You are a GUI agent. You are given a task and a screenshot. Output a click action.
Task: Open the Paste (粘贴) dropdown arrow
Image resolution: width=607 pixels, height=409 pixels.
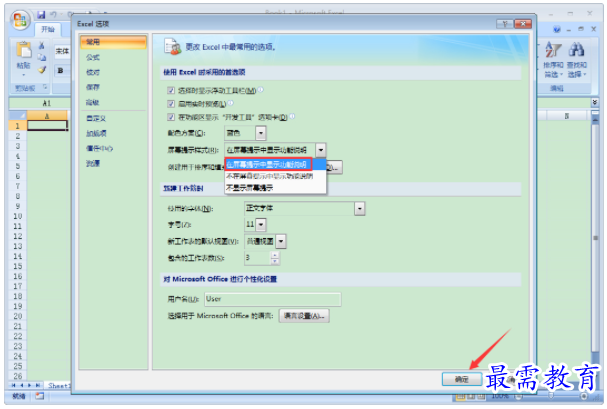24,74
